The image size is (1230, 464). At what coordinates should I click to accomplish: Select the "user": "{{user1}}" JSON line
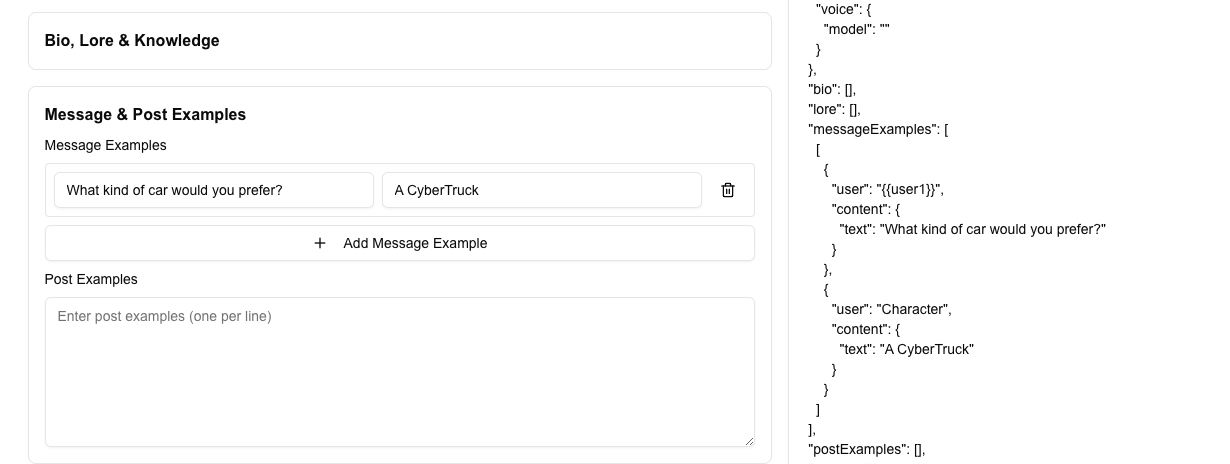pos(887,190)
